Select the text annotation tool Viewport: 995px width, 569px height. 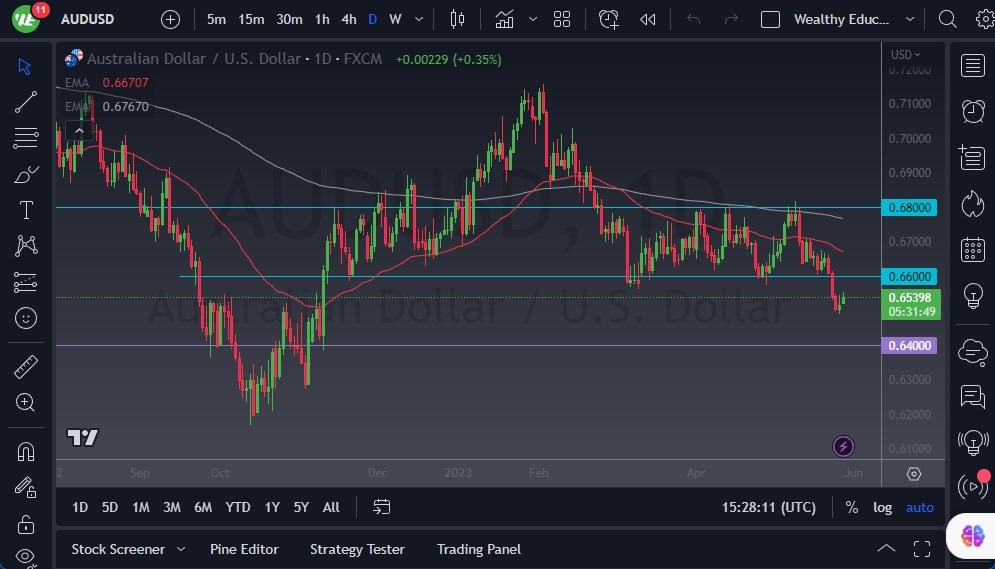[x=26, y=210]
